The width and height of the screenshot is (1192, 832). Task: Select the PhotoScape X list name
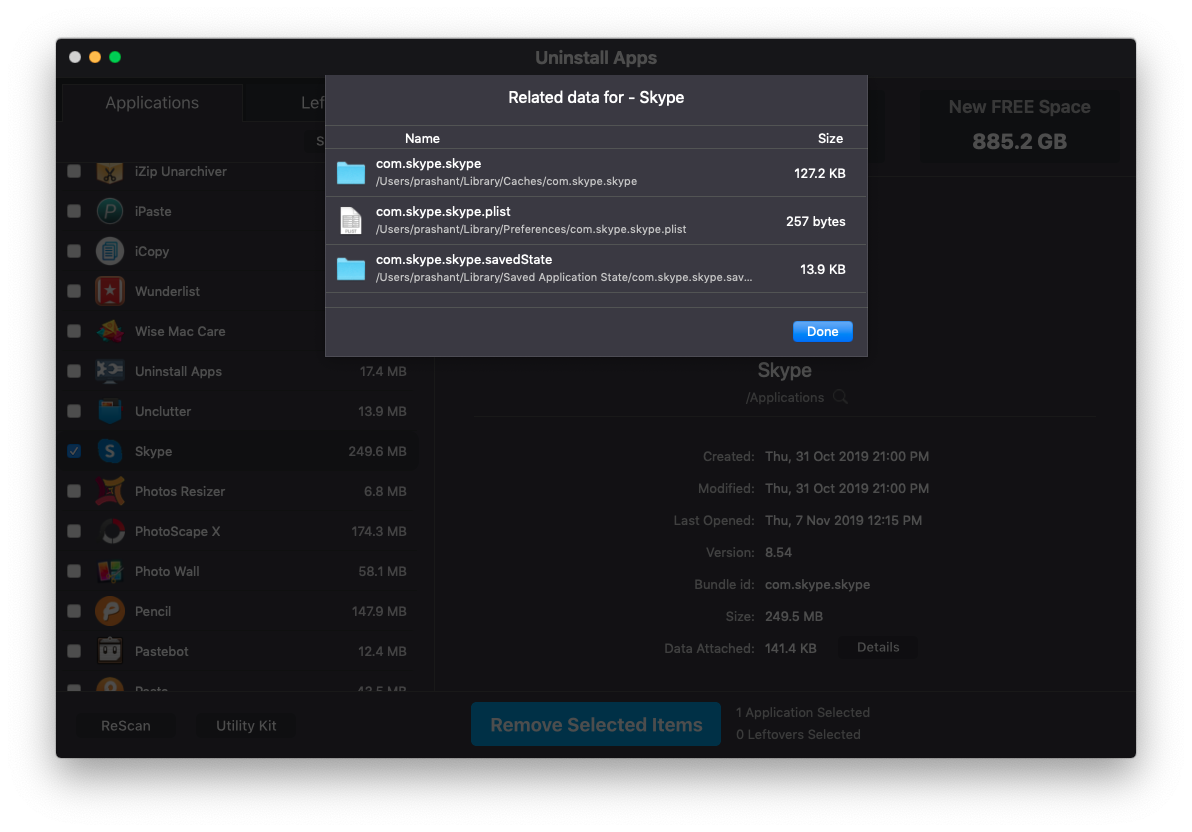(178, 532)
